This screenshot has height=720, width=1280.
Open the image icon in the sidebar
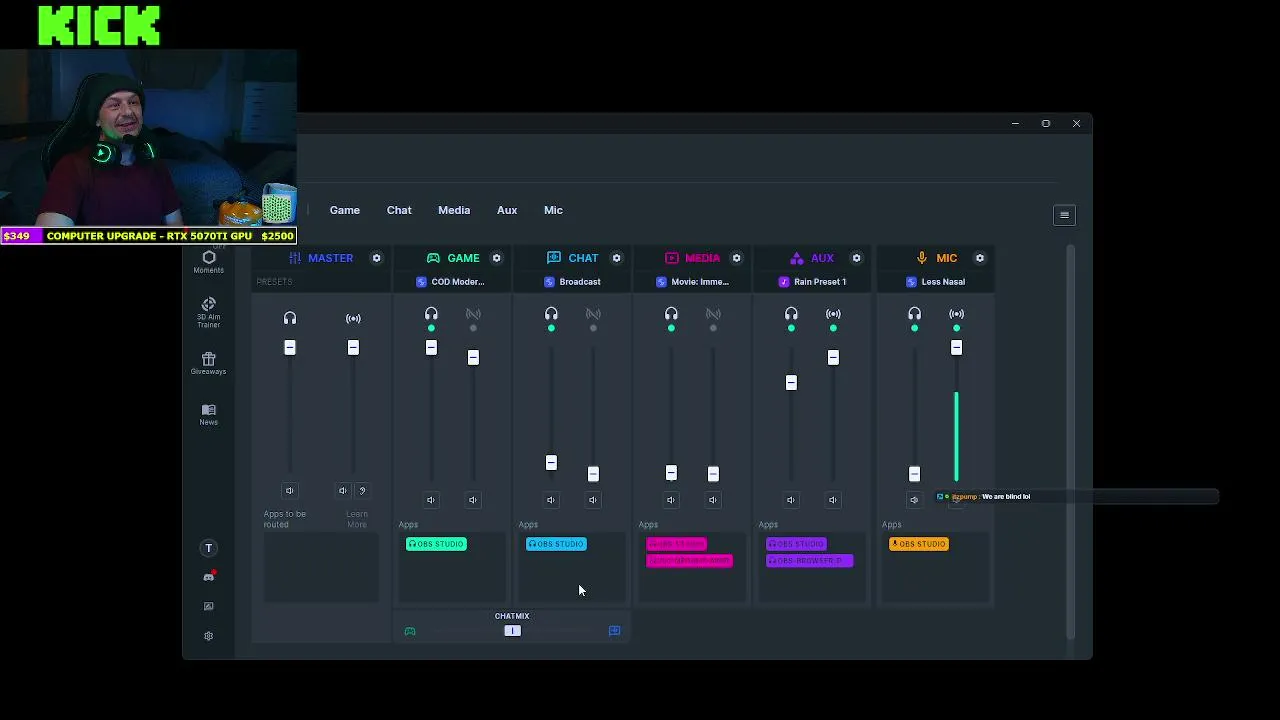coord(209,606)
